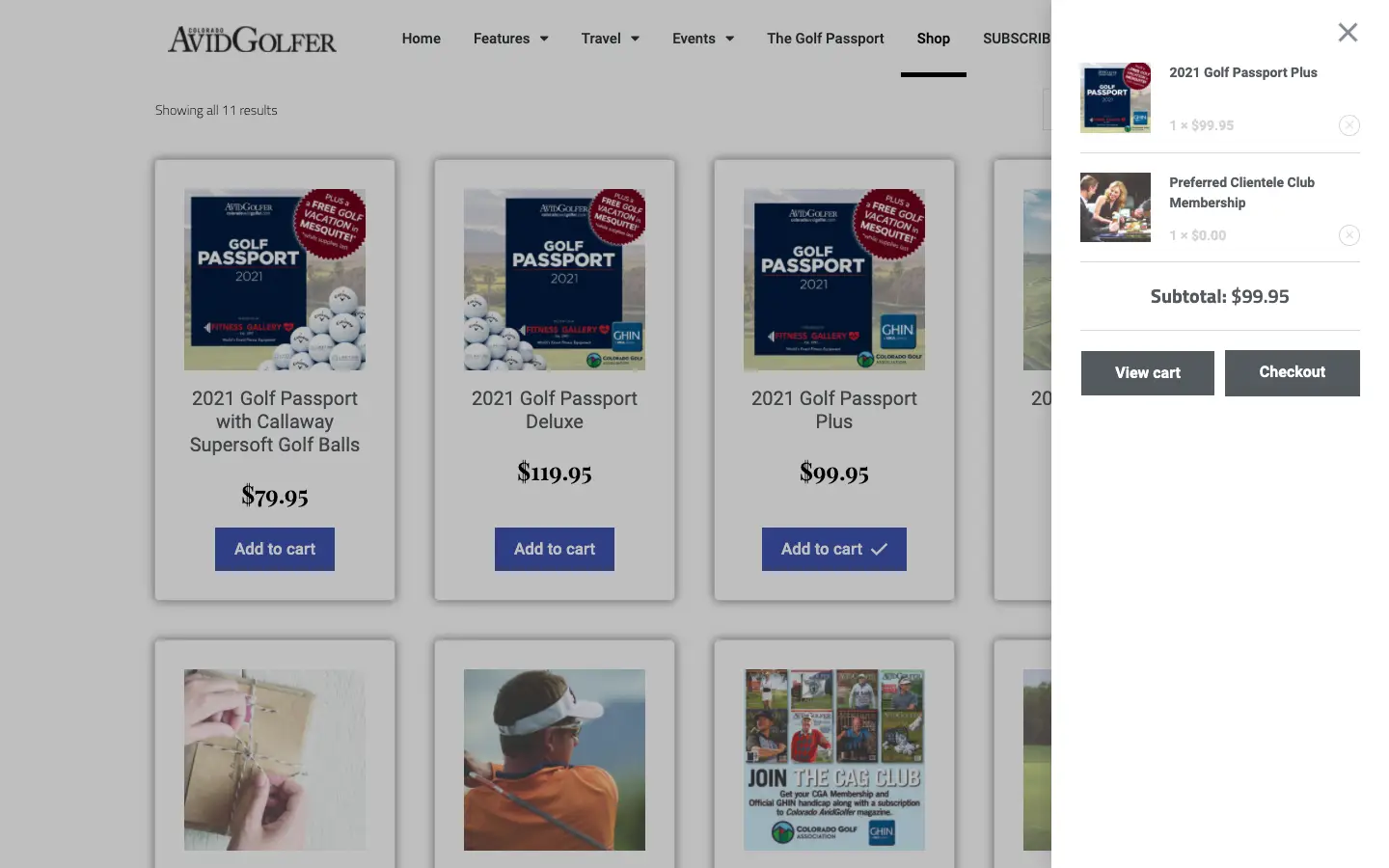This screenshot has height=868, width=1389.
Task: Open the Join the CAG Club product image
Action: click(x=834, y=760)
